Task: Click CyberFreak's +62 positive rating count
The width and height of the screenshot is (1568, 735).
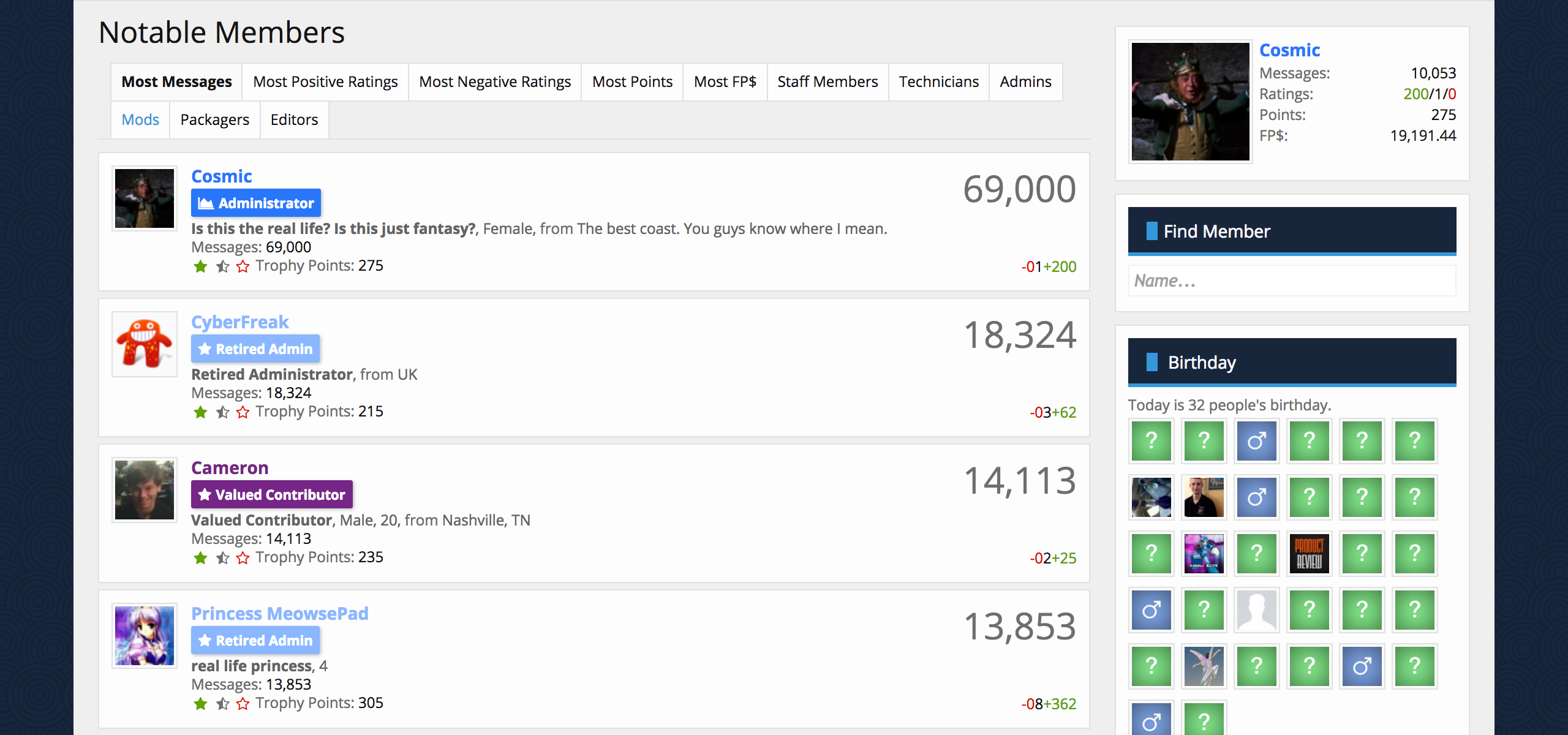Action: pos(1064,413)
